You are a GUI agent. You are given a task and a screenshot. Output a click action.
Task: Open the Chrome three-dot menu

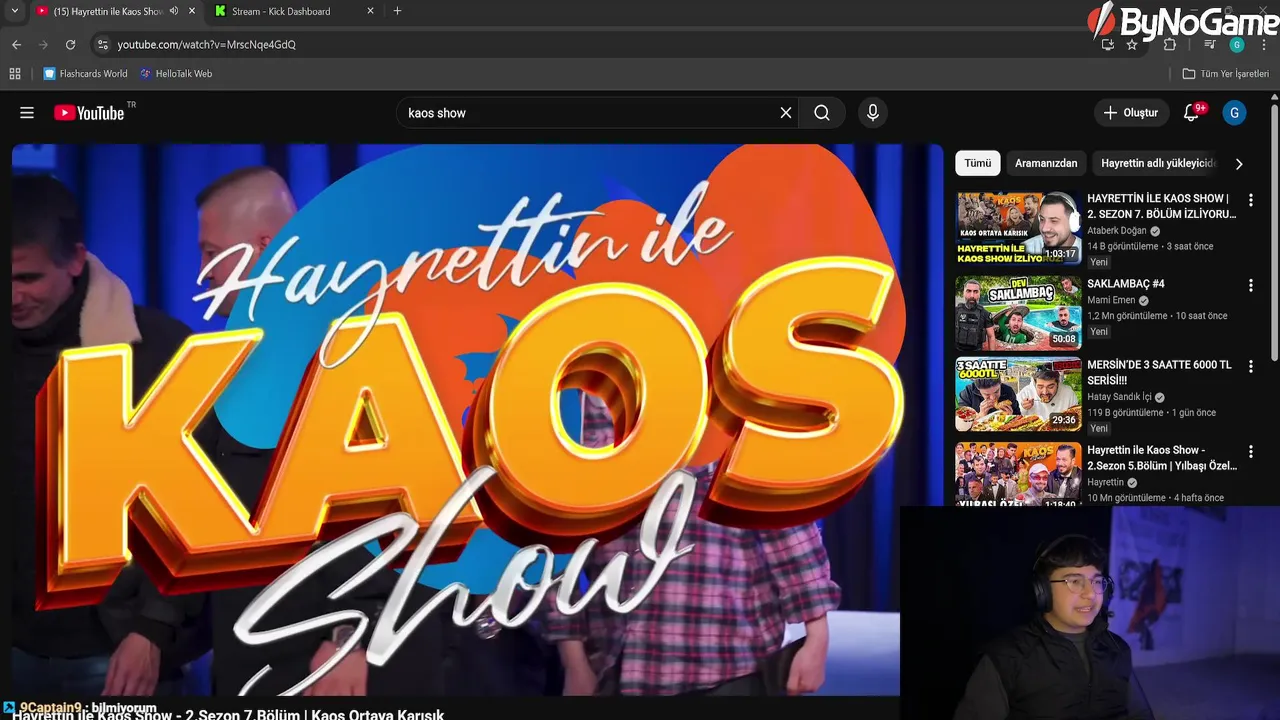(x=1263, y=44)
